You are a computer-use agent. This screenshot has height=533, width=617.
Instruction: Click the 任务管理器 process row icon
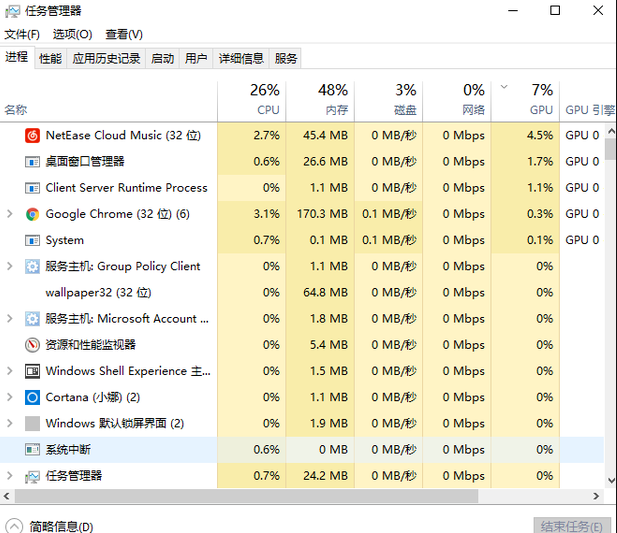click(x=32, y=477)
